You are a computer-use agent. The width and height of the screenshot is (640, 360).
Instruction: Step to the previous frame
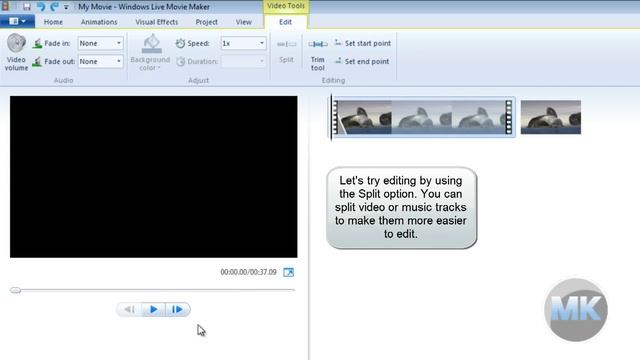tap(129, 310)
